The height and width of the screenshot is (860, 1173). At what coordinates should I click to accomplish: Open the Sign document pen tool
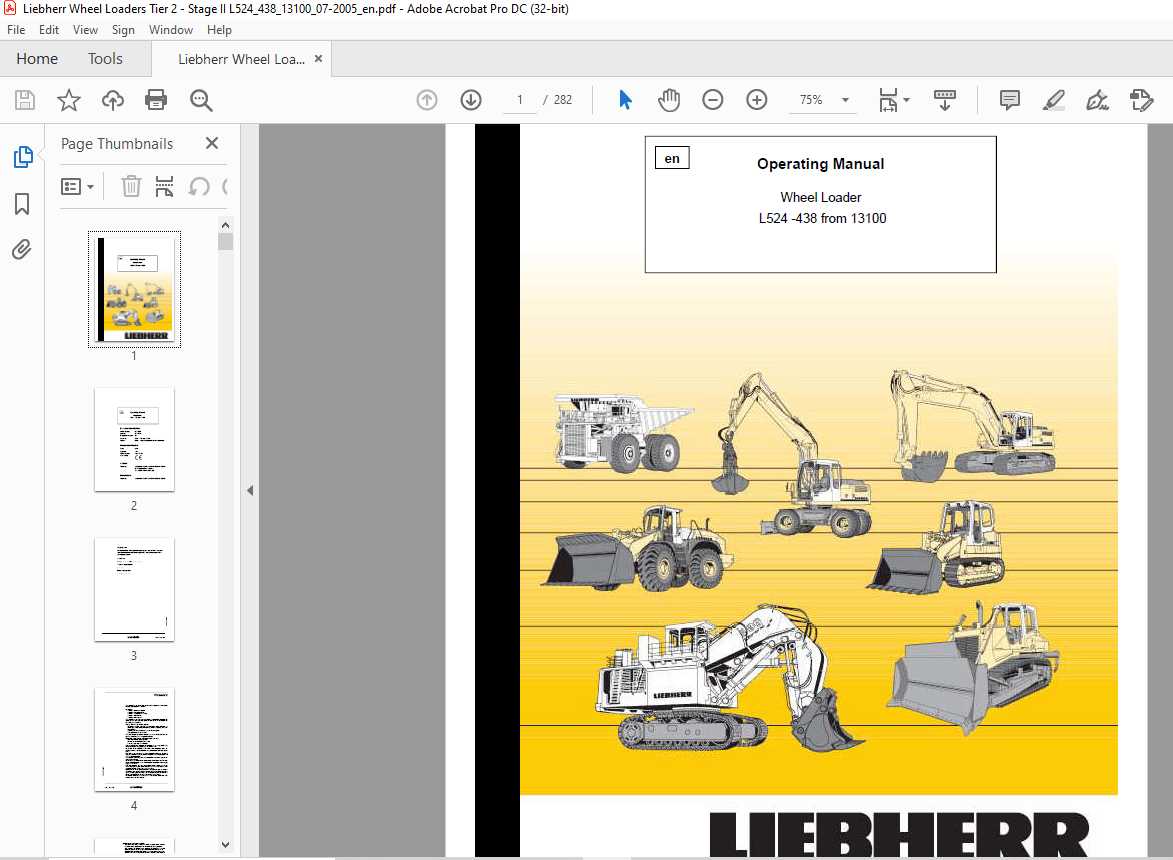(x=1097, y=99)
